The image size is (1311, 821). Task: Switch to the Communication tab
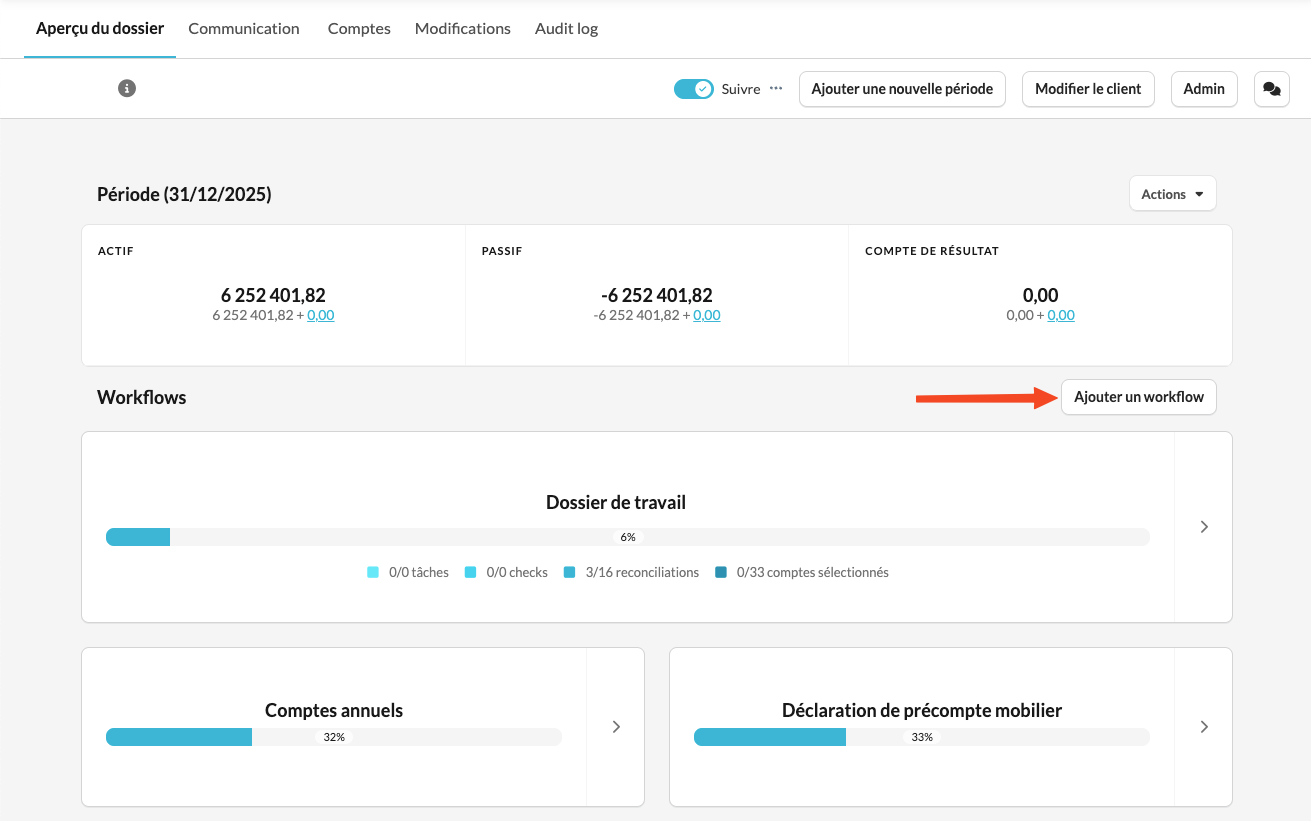(244, 28)
